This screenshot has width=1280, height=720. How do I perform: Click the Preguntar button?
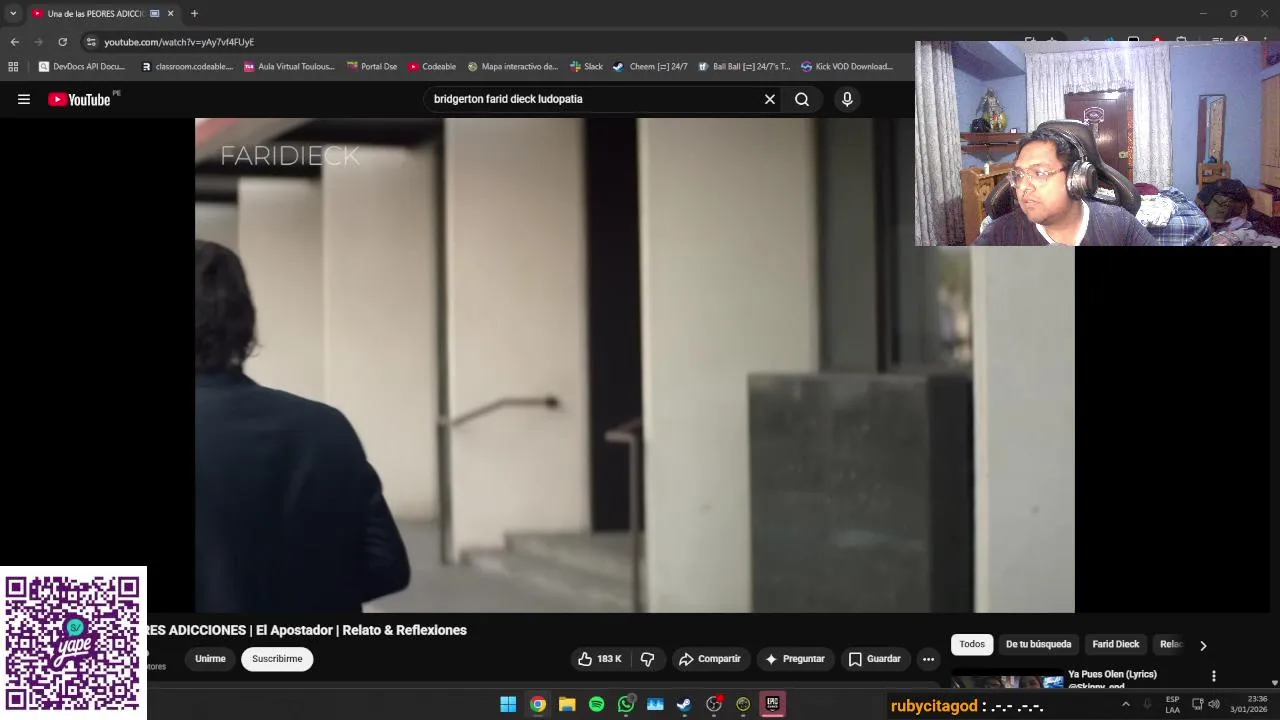click(795, 659)
